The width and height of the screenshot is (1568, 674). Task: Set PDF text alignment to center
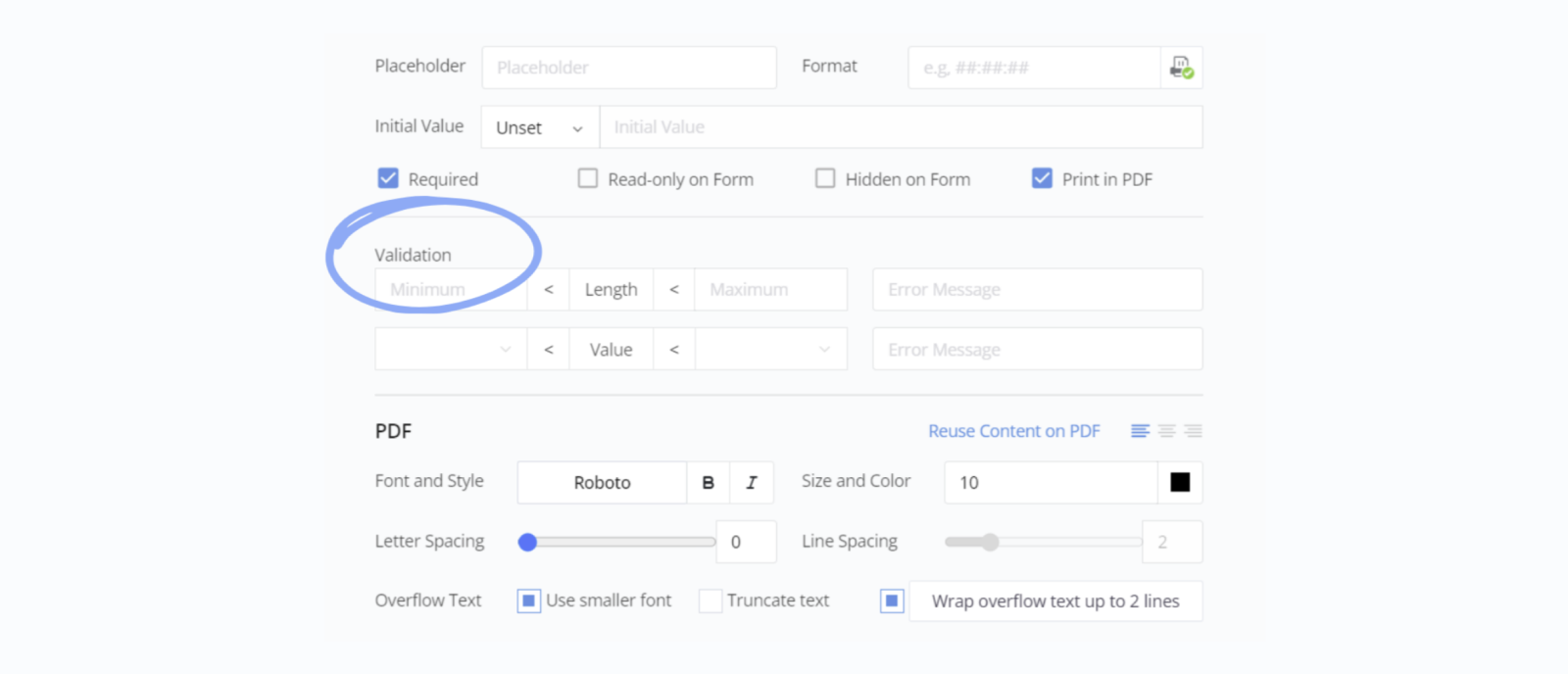tap(1166, 431)
